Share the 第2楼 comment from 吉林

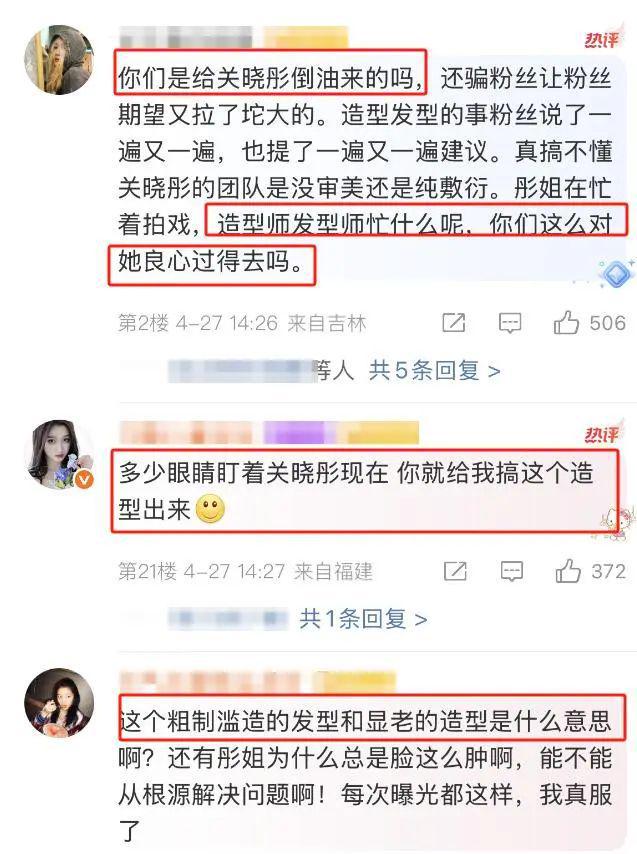click(x=454, y=322)
